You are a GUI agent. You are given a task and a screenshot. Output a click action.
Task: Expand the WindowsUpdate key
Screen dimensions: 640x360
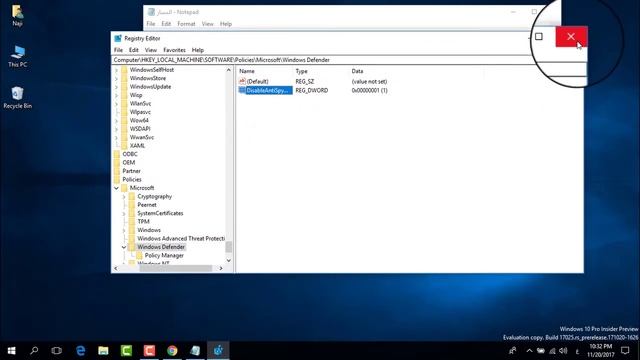coord(116,87)
